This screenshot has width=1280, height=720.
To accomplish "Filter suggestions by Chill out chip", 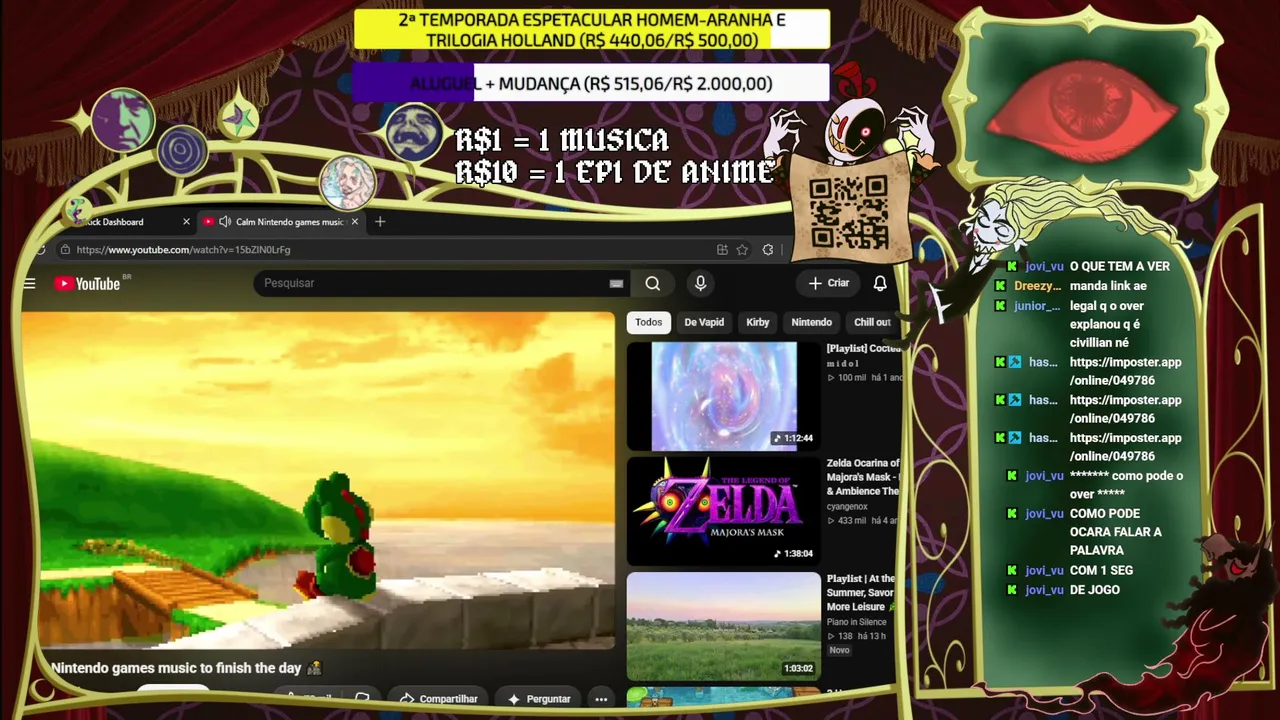I will [x=872, y=322].
